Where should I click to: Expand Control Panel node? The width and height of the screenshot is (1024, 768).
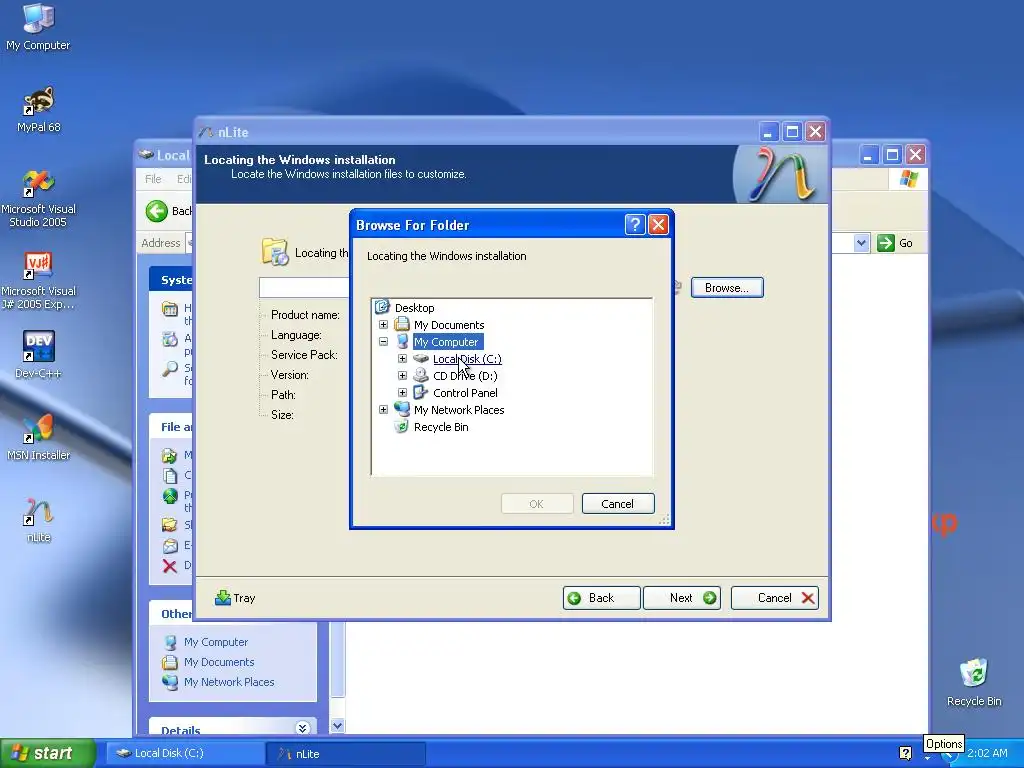402,392
